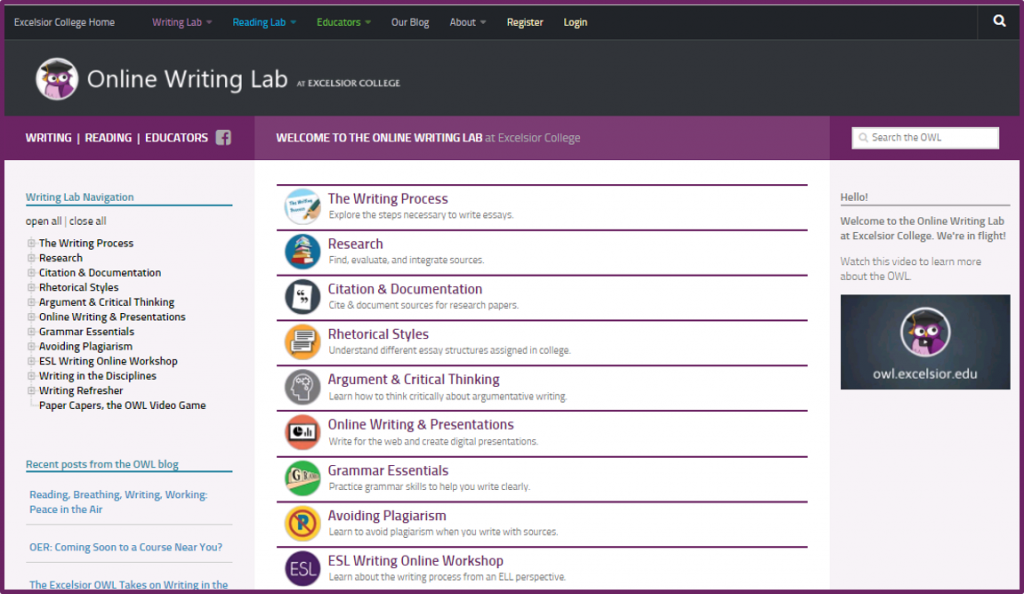Open Grammar Essentials heading link

click(x=388, y=470)
